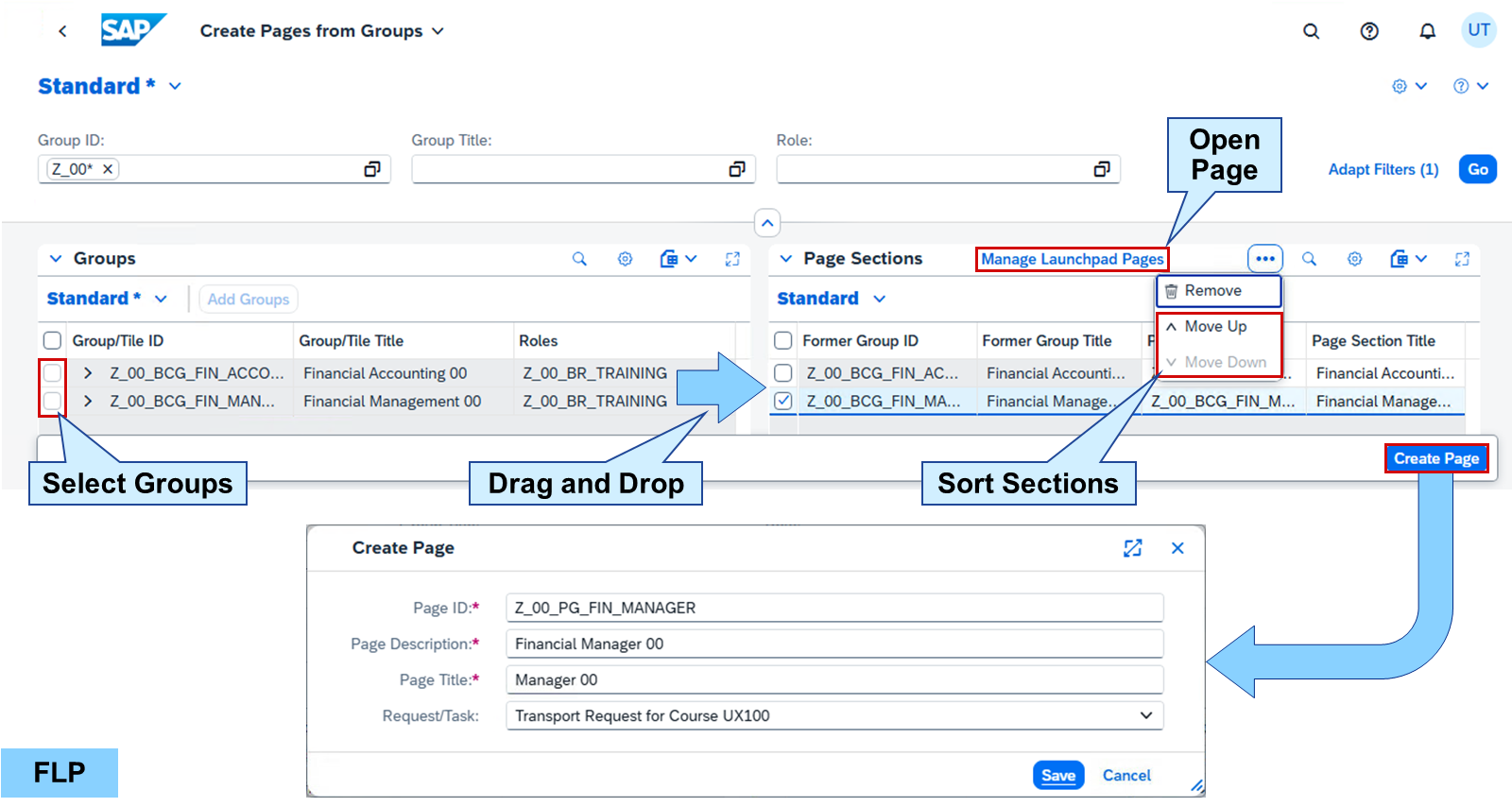Search within the Groups table
Screen dimensions: 1512x807
[x=579, y=259]
